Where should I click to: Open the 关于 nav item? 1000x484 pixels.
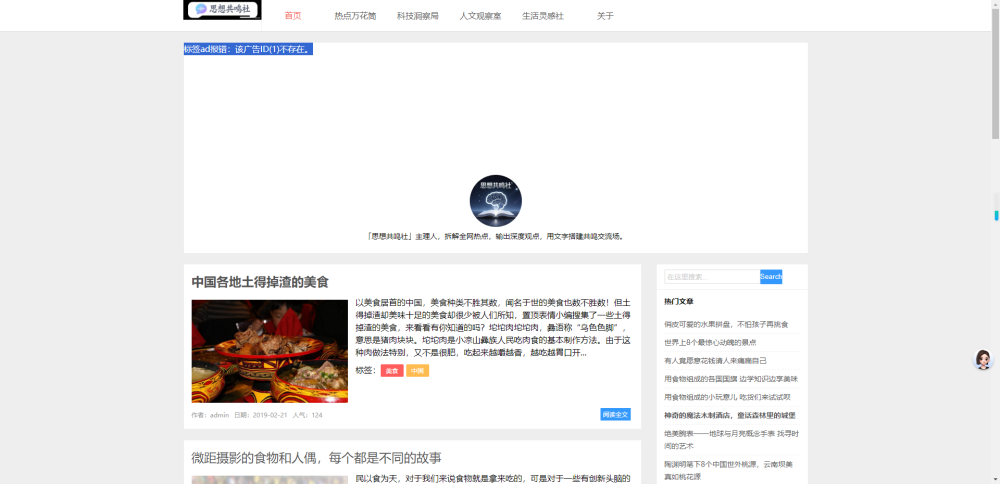[x=605, y=16]
